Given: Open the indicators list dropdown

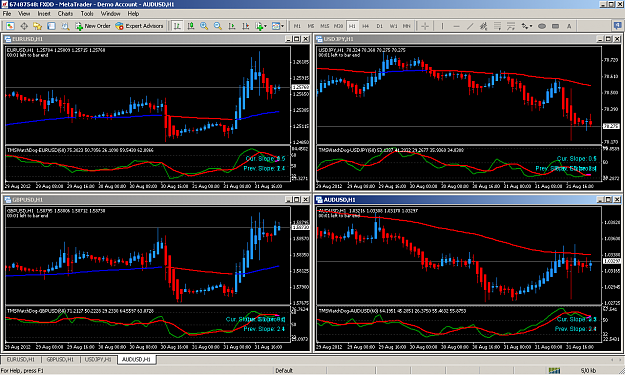Looking at the screenshot, I should (x=261, y=26).
